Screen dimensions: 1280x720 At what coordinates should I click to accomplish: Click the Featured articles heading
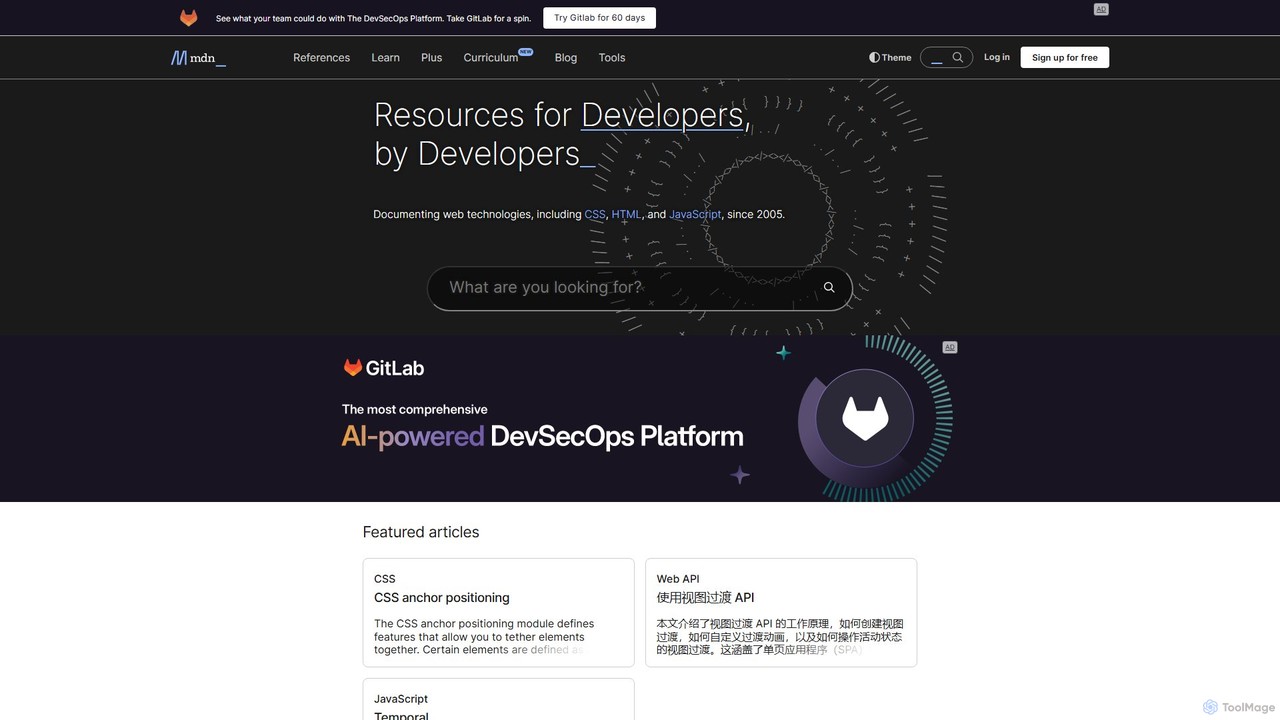click(x=421, y=532)
